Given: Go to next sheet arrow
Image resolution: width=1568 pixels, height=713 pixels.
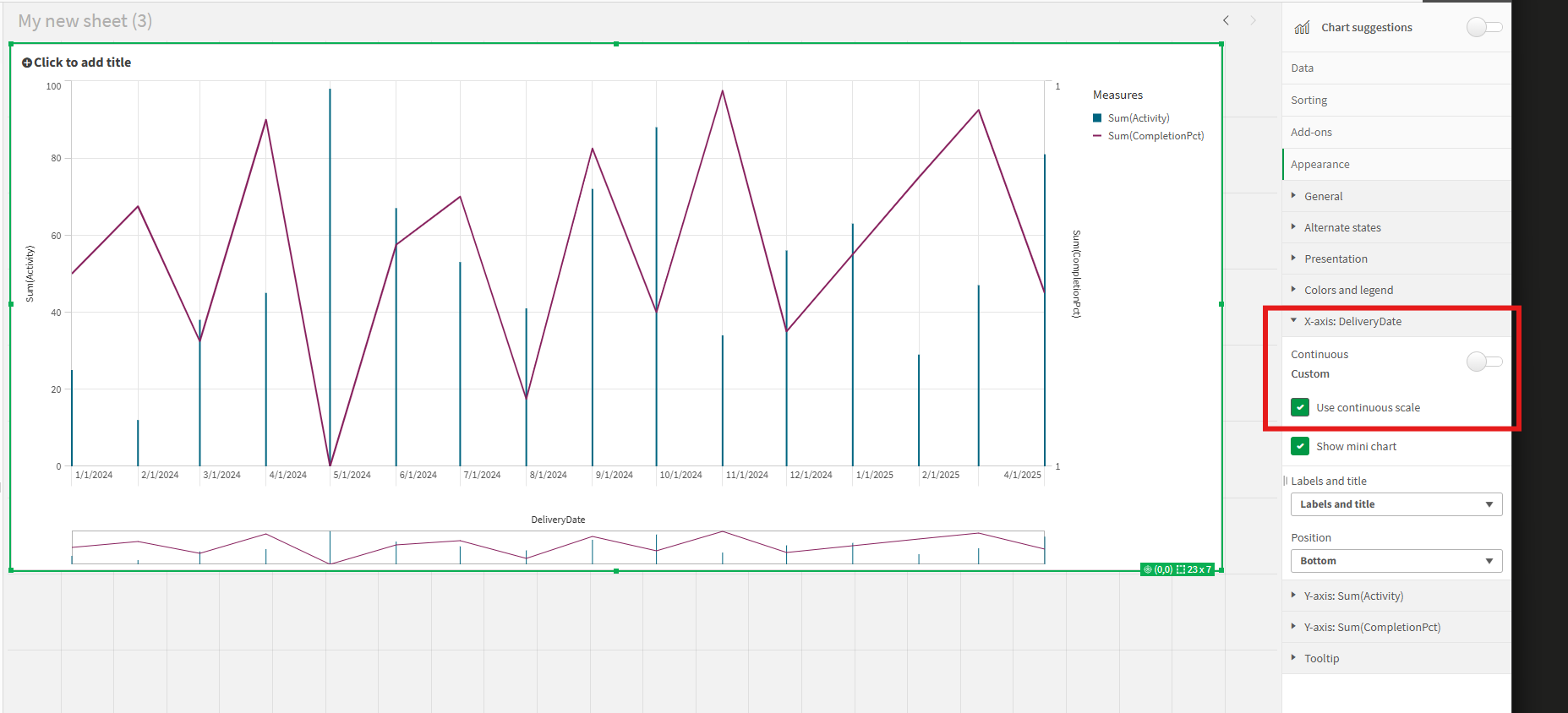Looking at the screenshot, I should (x=1253, y=20).
